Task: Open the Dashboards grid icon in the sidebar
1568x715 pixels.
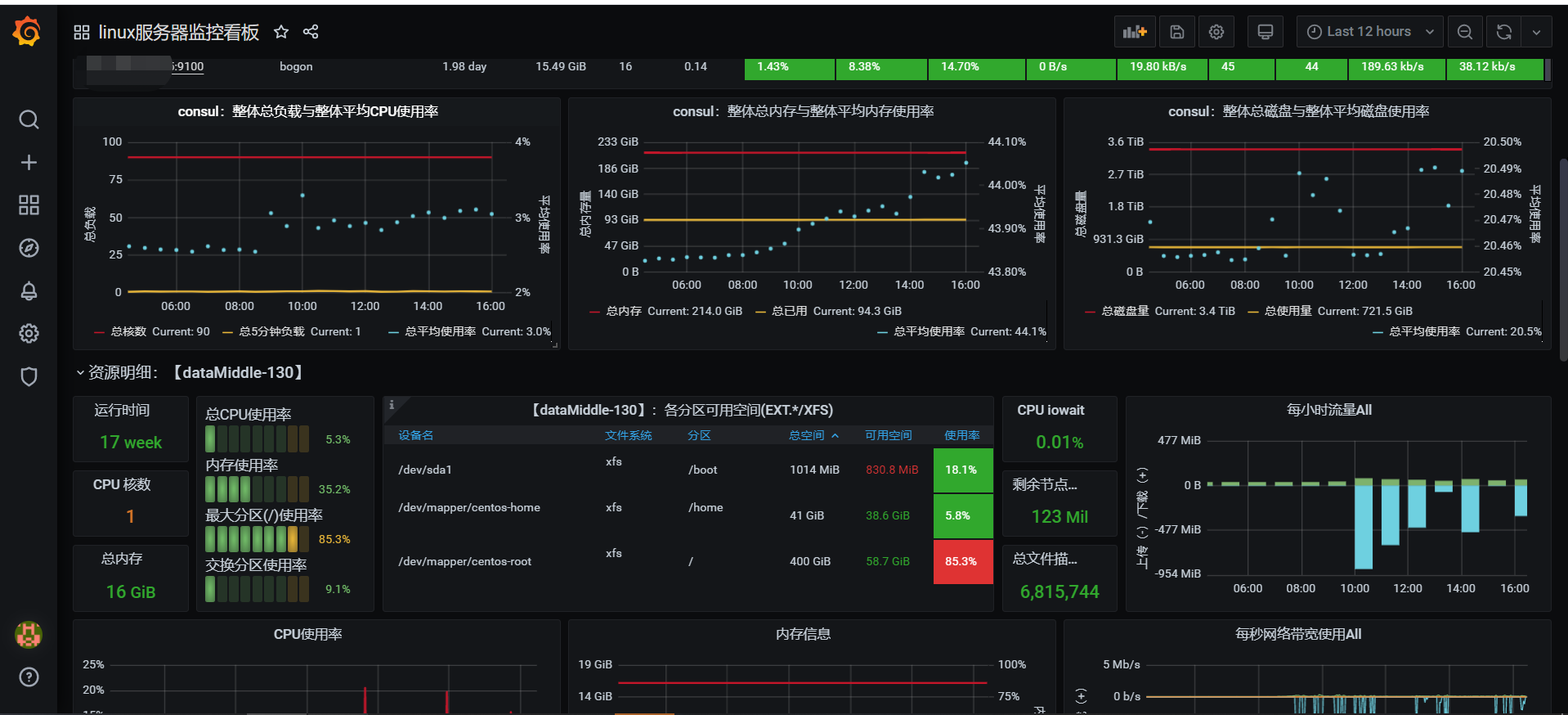Action: [x=29, y=205]
